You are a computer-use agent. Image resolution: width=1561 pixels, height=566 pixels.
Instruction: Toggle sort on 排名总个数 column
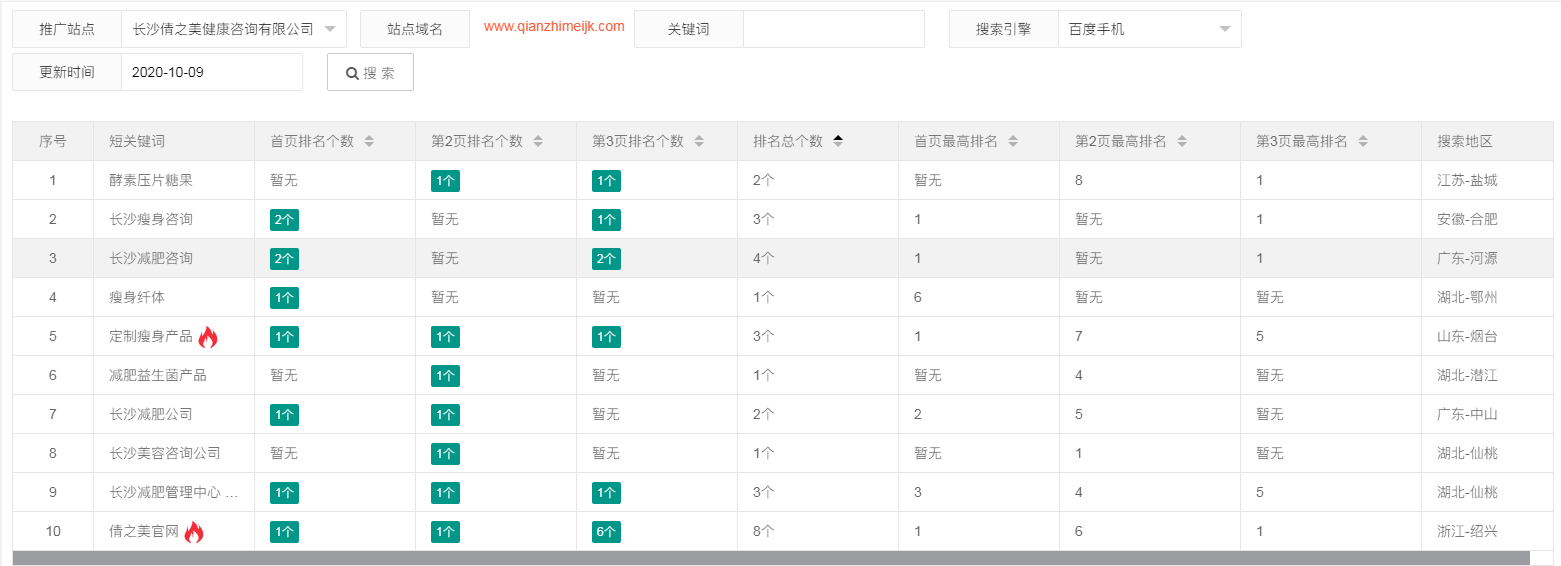click(x=838, y=141)
